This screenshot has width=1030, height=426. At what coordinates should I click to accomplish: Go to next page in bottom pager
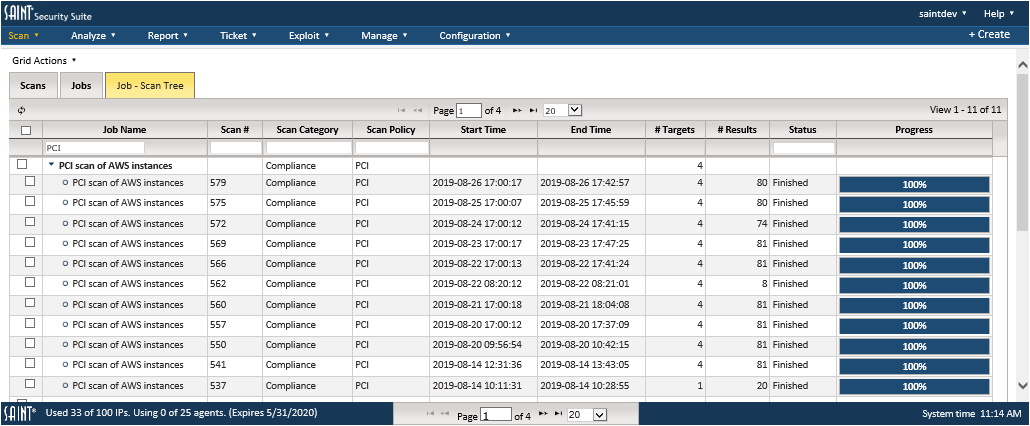click(x=543, y=414)
